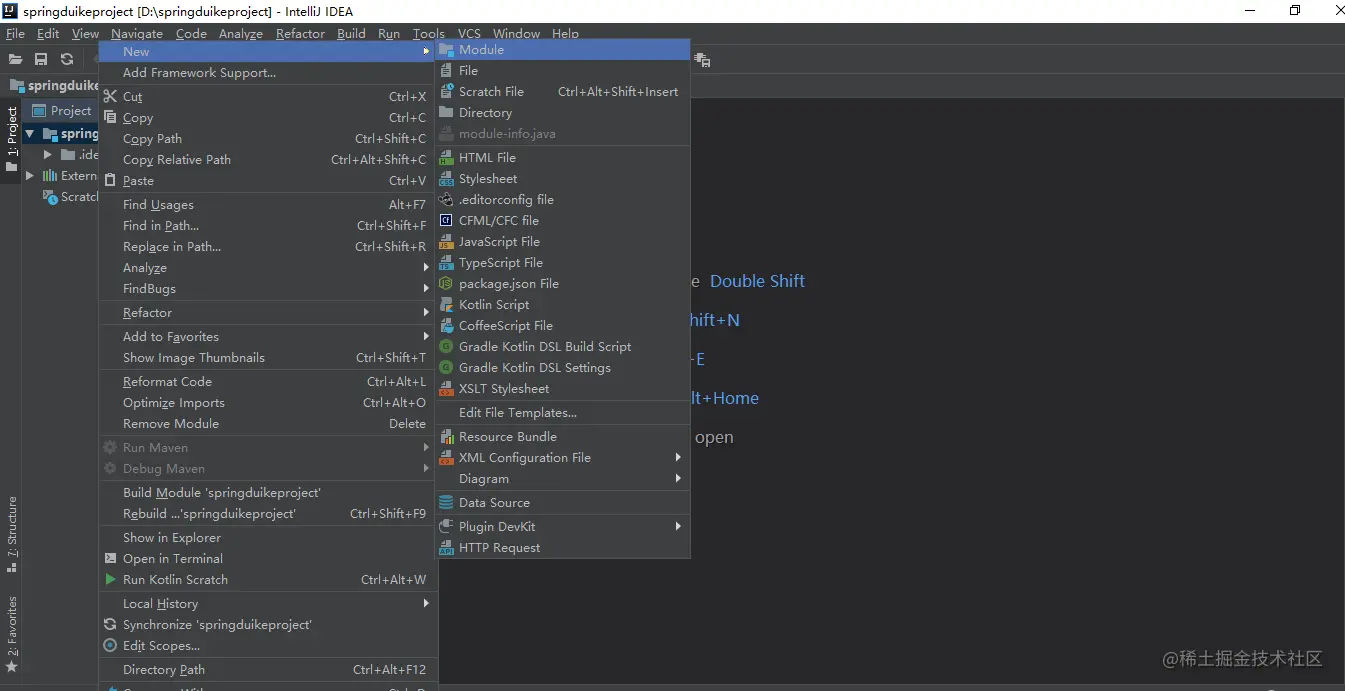Open the VCS menu in menu bar
Viewport: 1345px width, 691px height.
(469, 34)
